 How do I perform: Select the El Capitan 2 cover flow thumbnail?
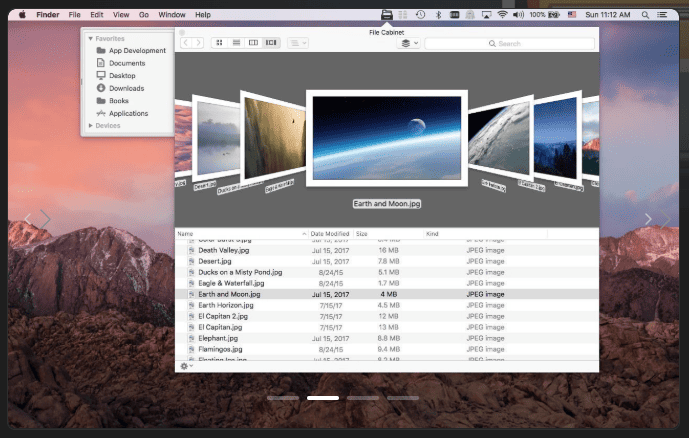click(x=557, y=138)
